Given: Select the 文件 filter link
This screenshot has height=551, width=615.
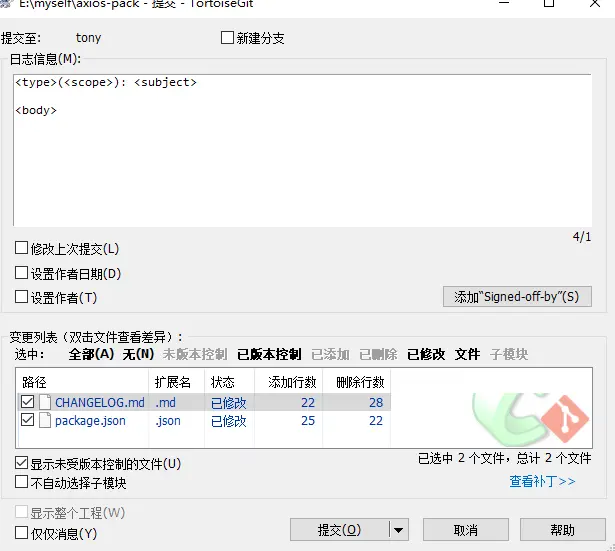Looking at the screenshot, I should coord(467,354).
